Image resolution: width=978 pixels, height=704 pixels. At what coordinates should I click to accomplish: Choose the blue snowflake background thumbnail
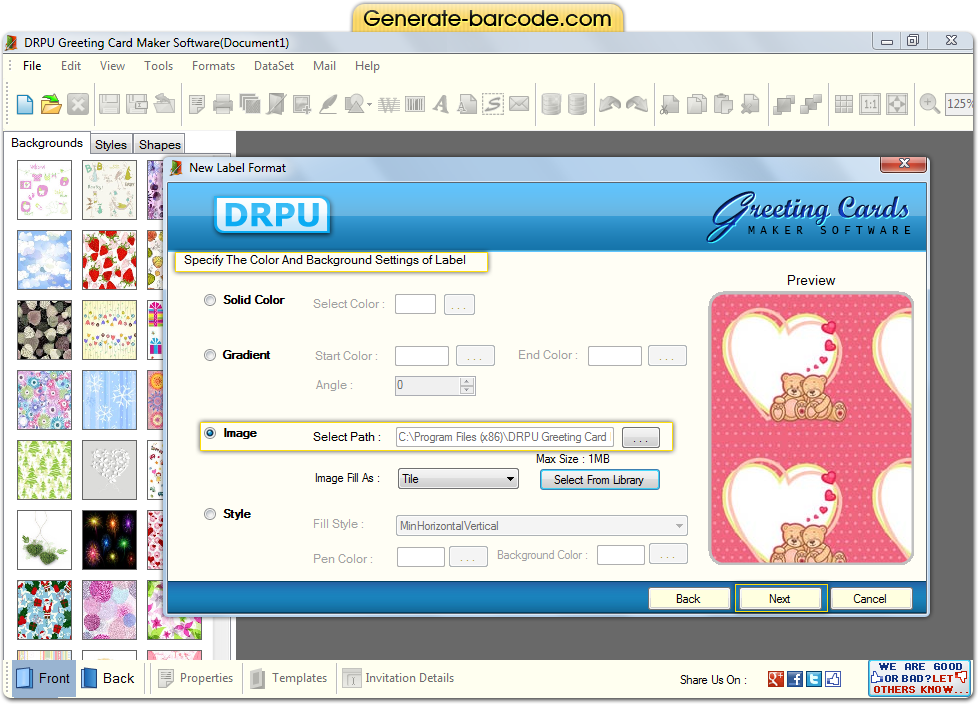point(109,400)
